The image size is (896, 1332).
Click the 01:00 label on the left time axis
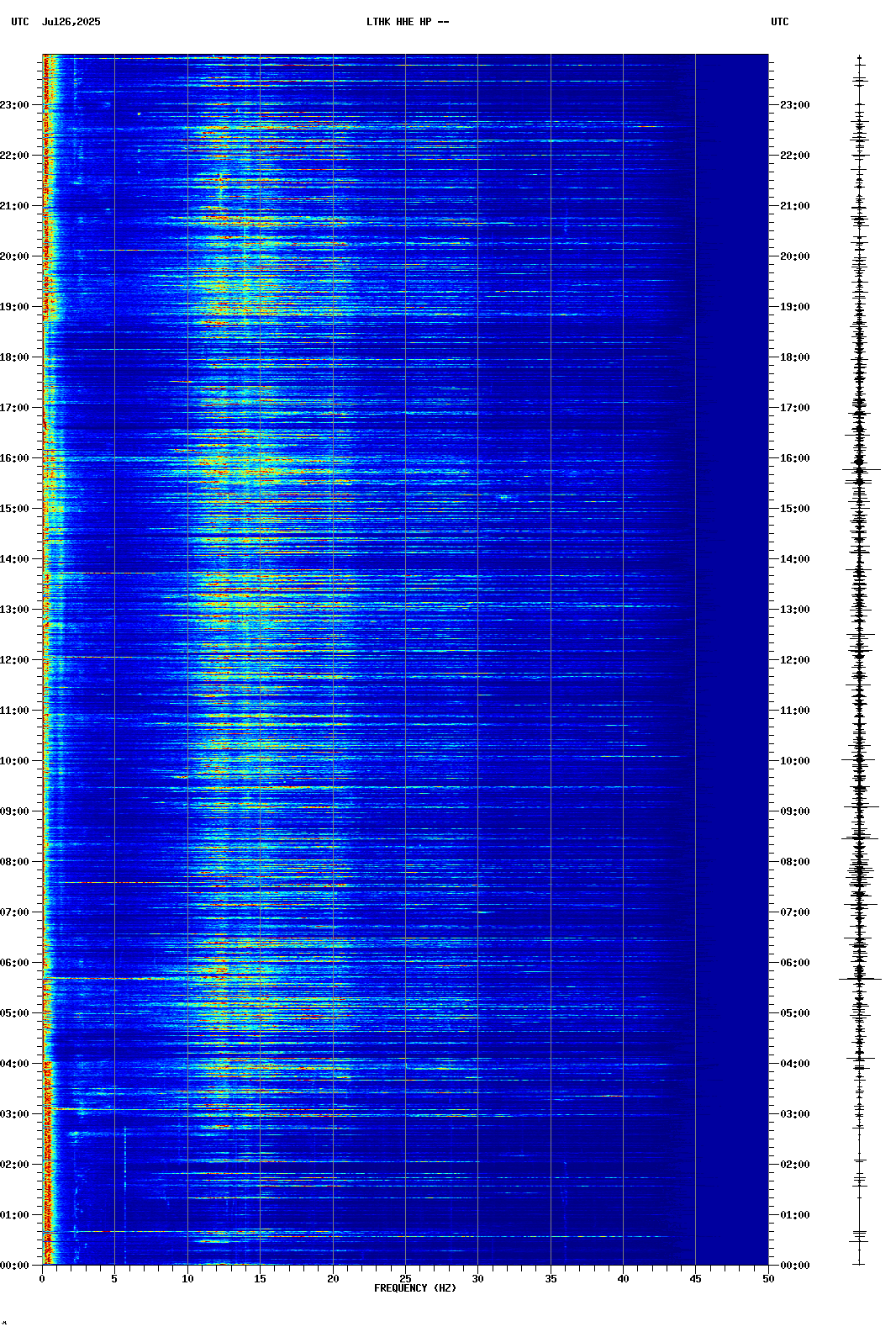coord(14,1215)
